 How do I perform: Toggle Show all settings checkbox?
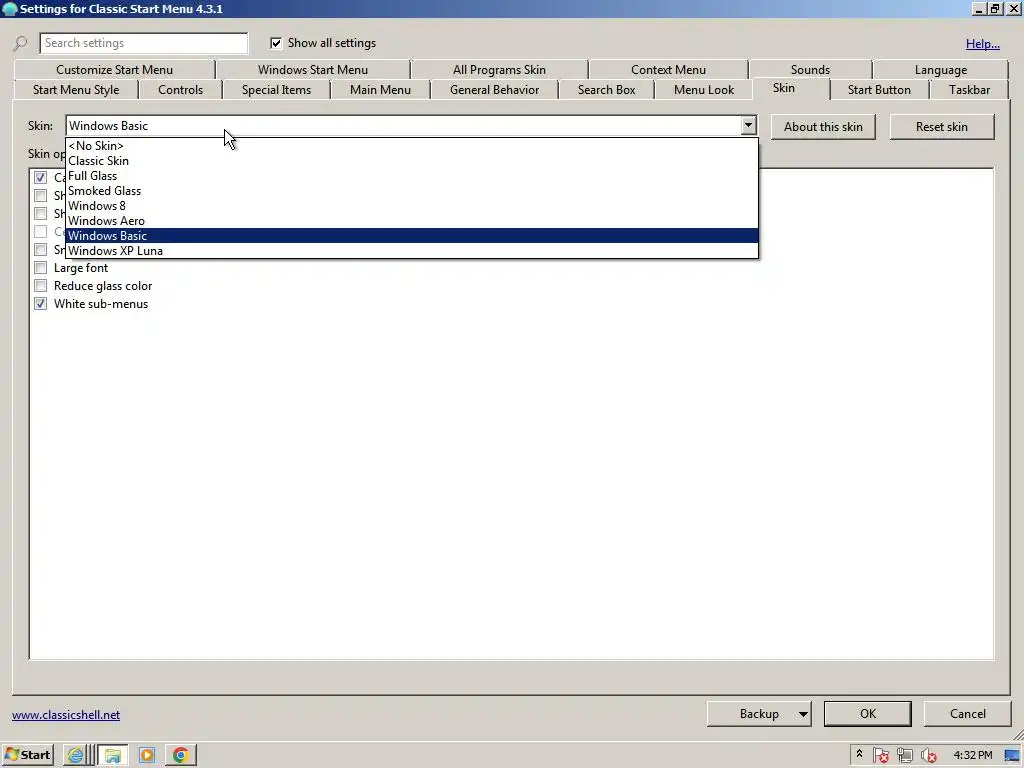point(276,43)
